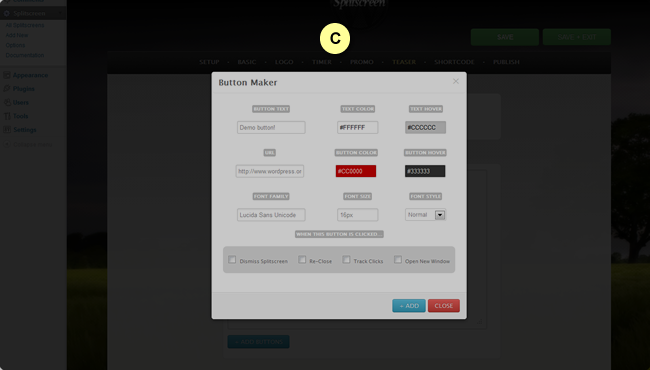This screenshot has height=370, width=650.
Task: Switch to the TEASER tab
Action: click(x=404, y=62)
